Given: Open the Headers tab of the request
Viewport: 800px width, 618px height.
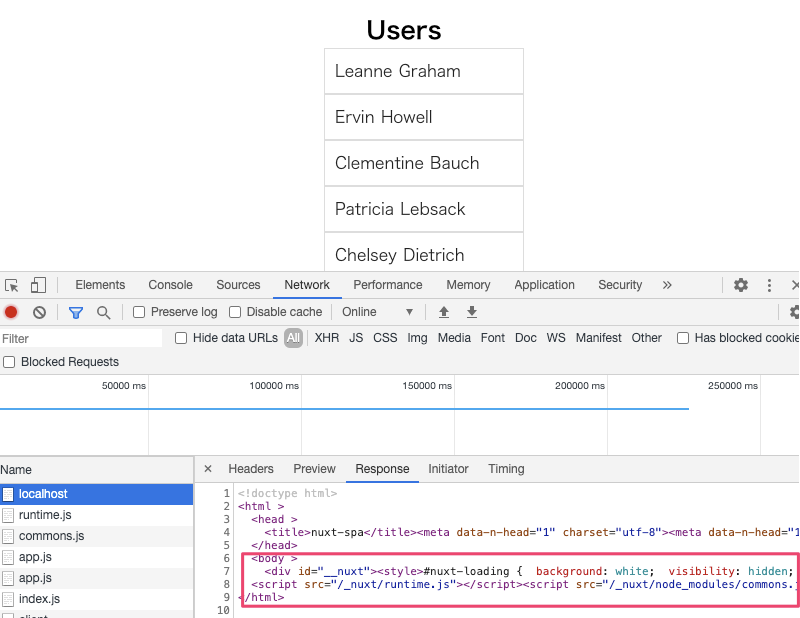Looking at the screenshot, I should click(251, 469).
